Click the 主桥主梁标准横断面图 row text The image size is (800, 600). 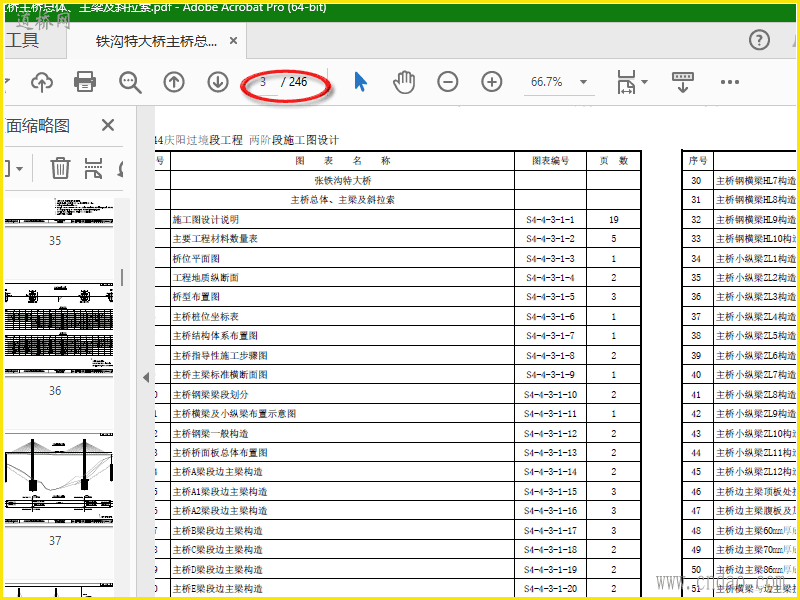pos(220,374)
